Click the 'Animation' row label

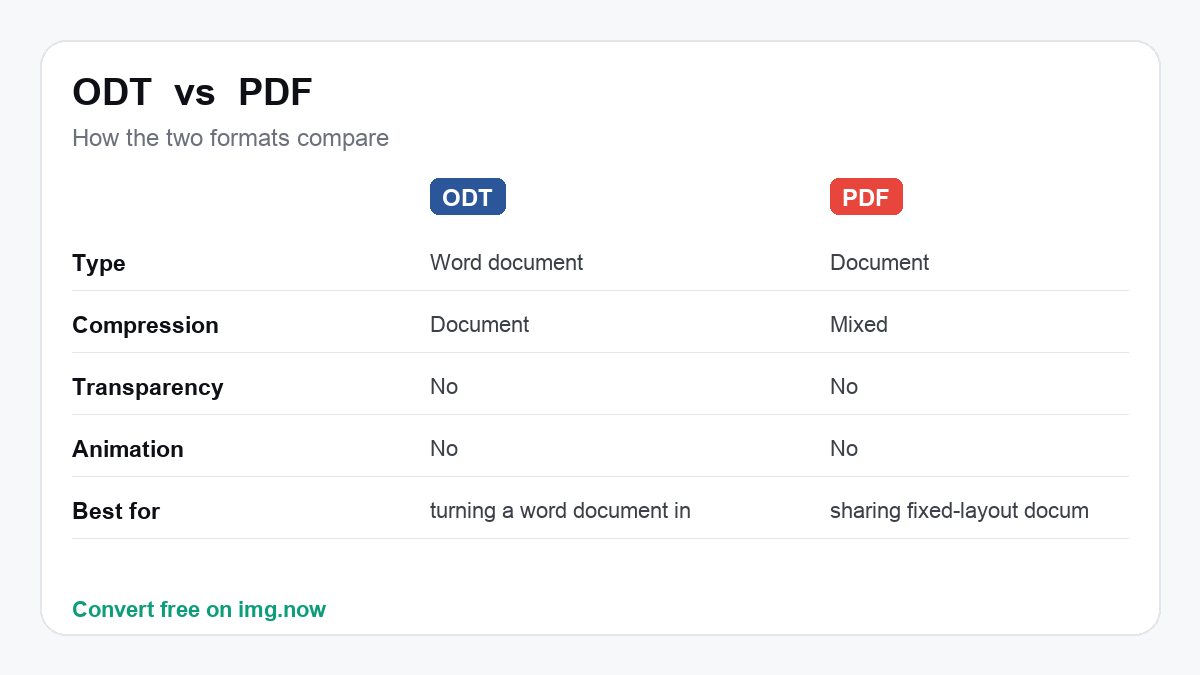tap(128, 449)
